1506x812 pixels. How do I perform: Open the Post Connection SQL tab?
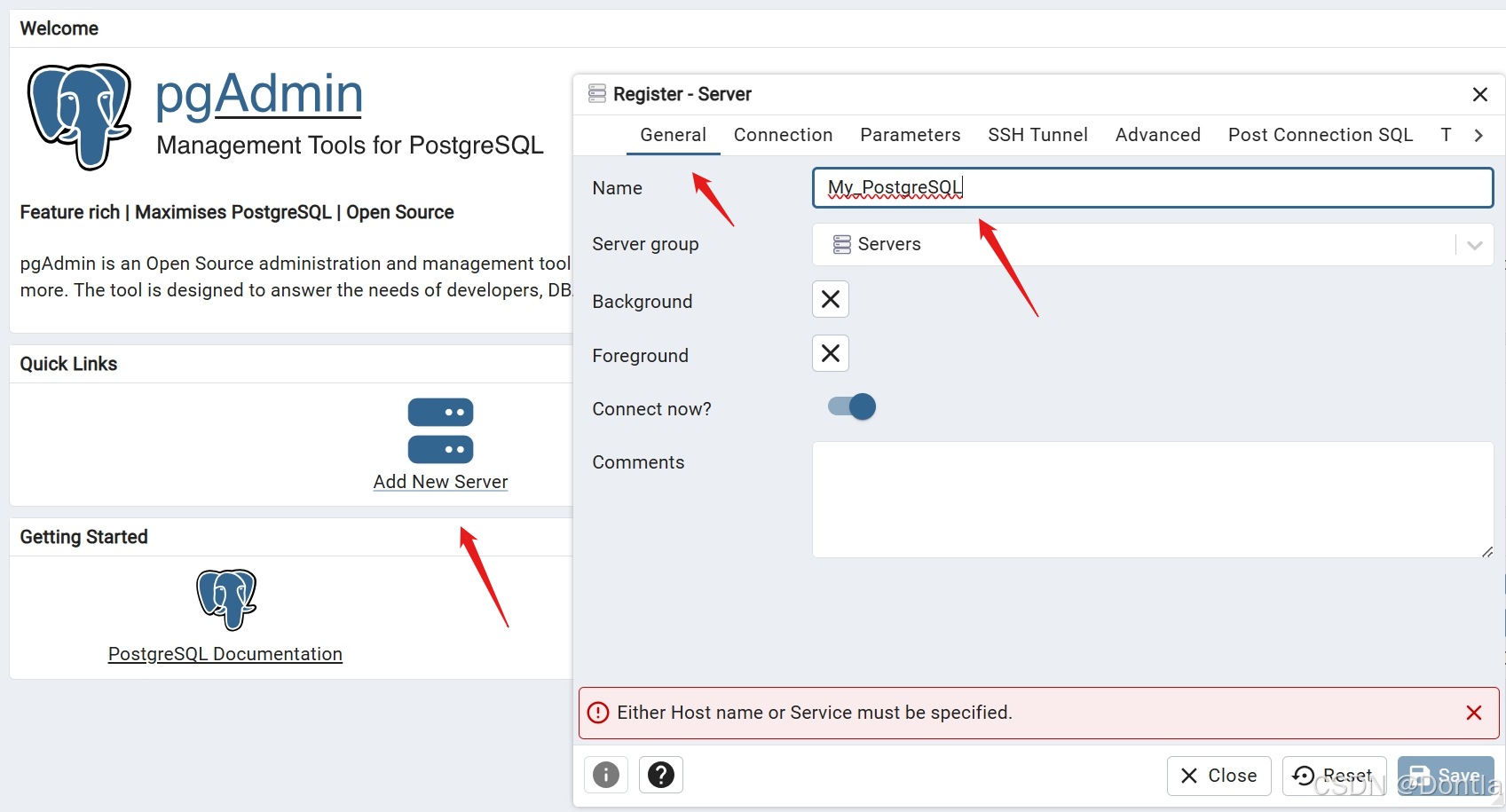1320,135
